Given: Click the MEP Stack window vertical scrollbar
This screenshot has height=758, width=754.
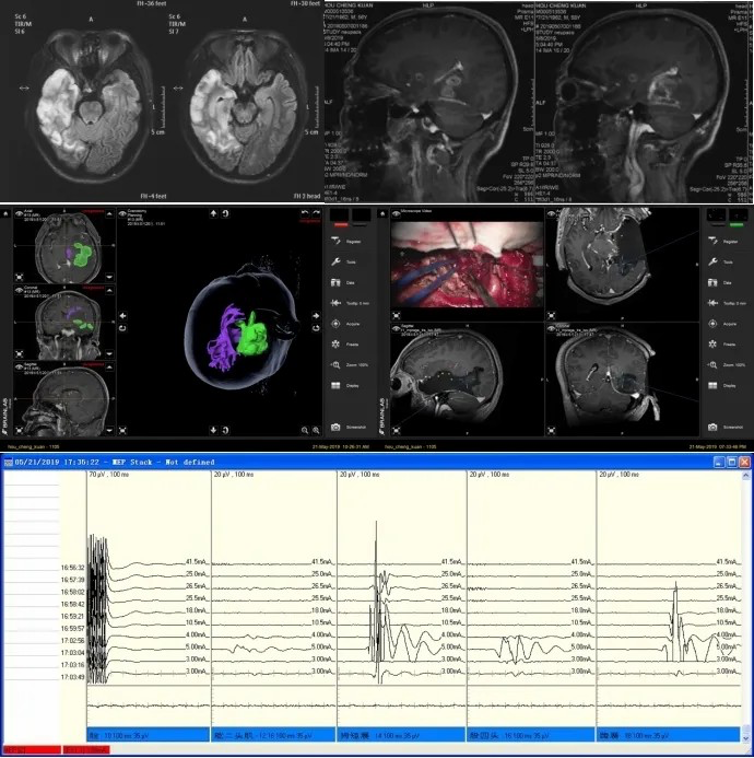Looking at the screenshot, I should [743, 600].
